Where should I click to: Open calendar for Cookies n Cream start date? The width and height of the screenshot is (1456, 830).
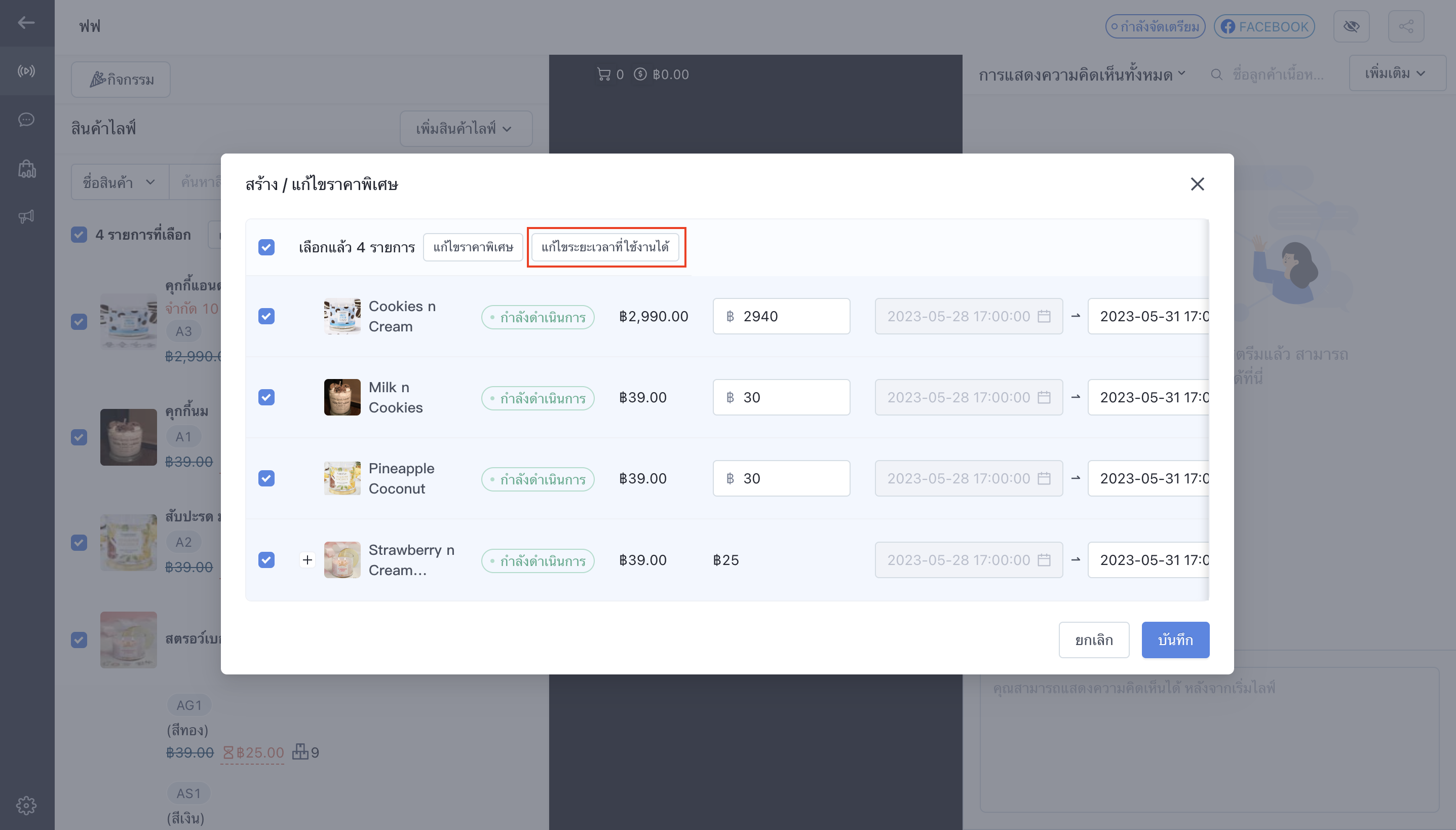click(x=1044, y=316)
